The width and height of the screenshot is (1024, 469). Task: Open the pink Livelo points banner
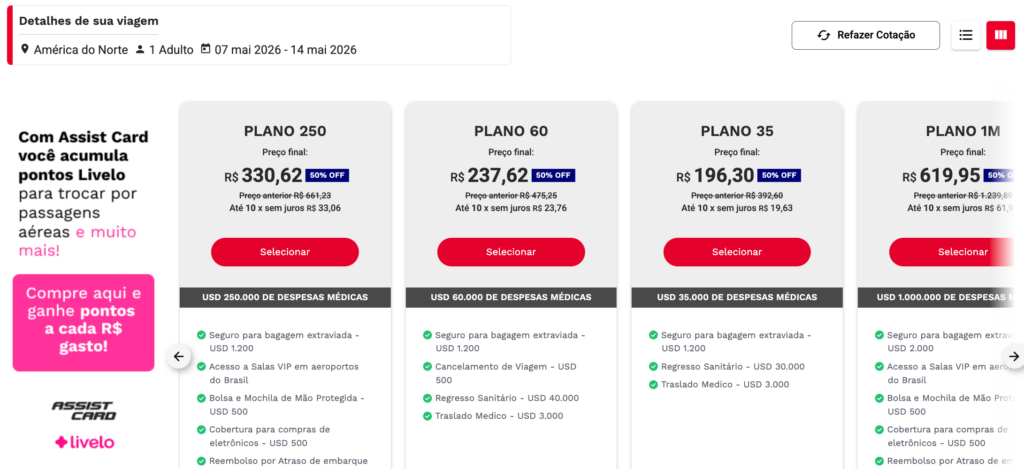pyautogui.click(x=83, y=323)
